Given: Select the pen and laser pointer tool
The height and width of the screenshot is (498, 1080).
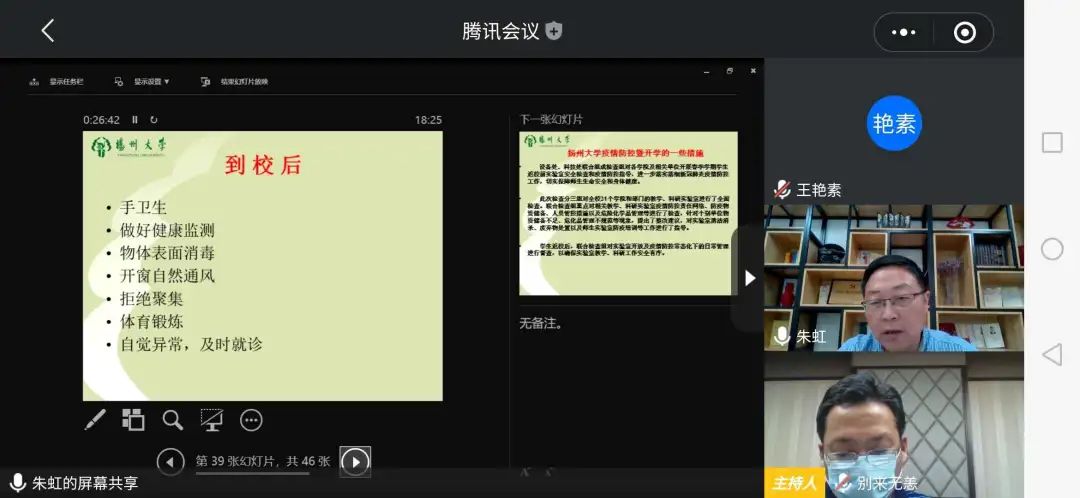Looking at the screenshot, I should (95, 420).
